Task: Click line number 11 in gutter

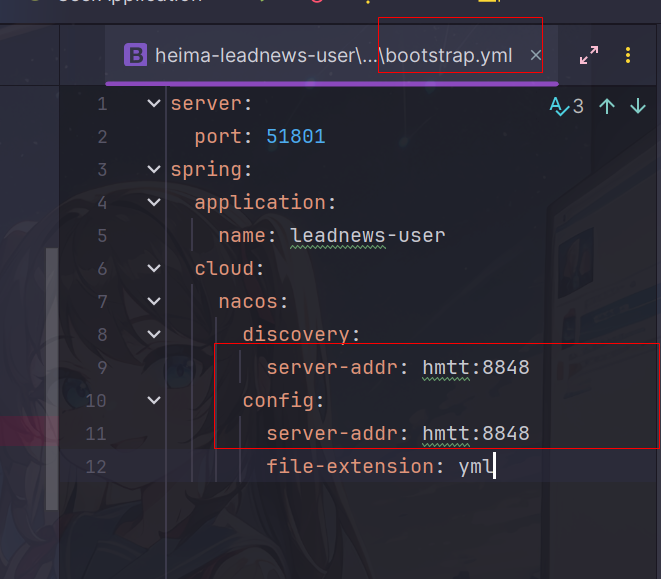Action: [96, 434]
